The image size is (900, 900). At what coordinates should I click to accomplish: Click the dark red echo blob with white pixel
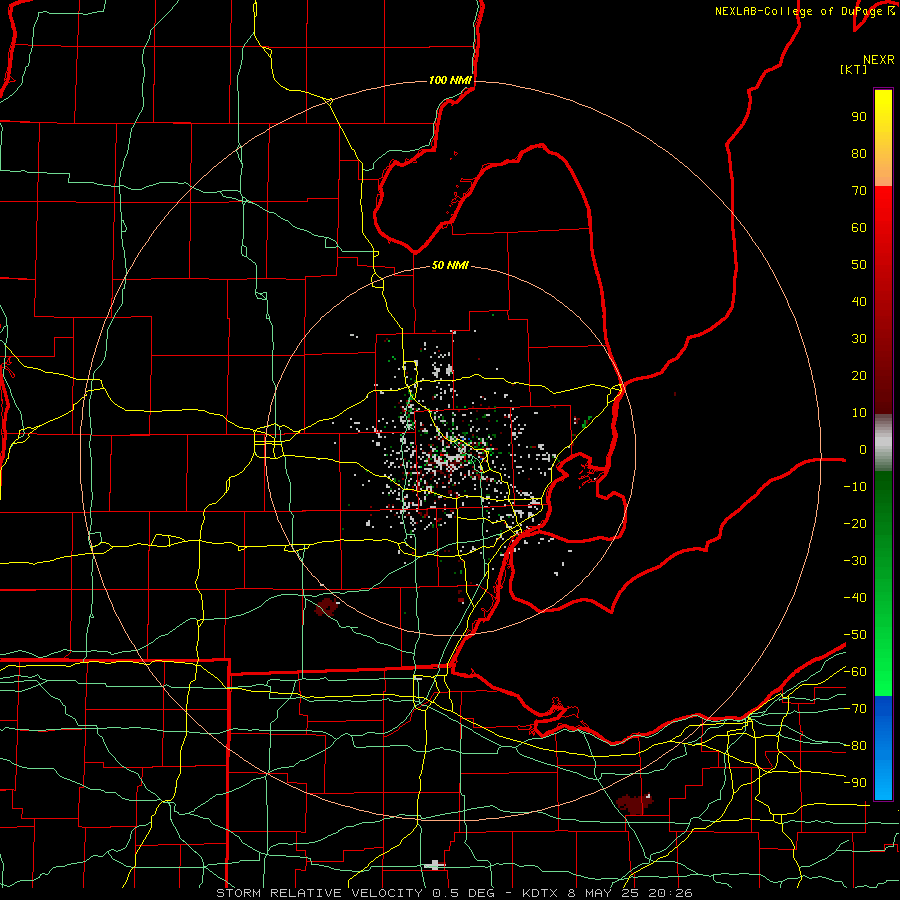[x=634, y=804]
